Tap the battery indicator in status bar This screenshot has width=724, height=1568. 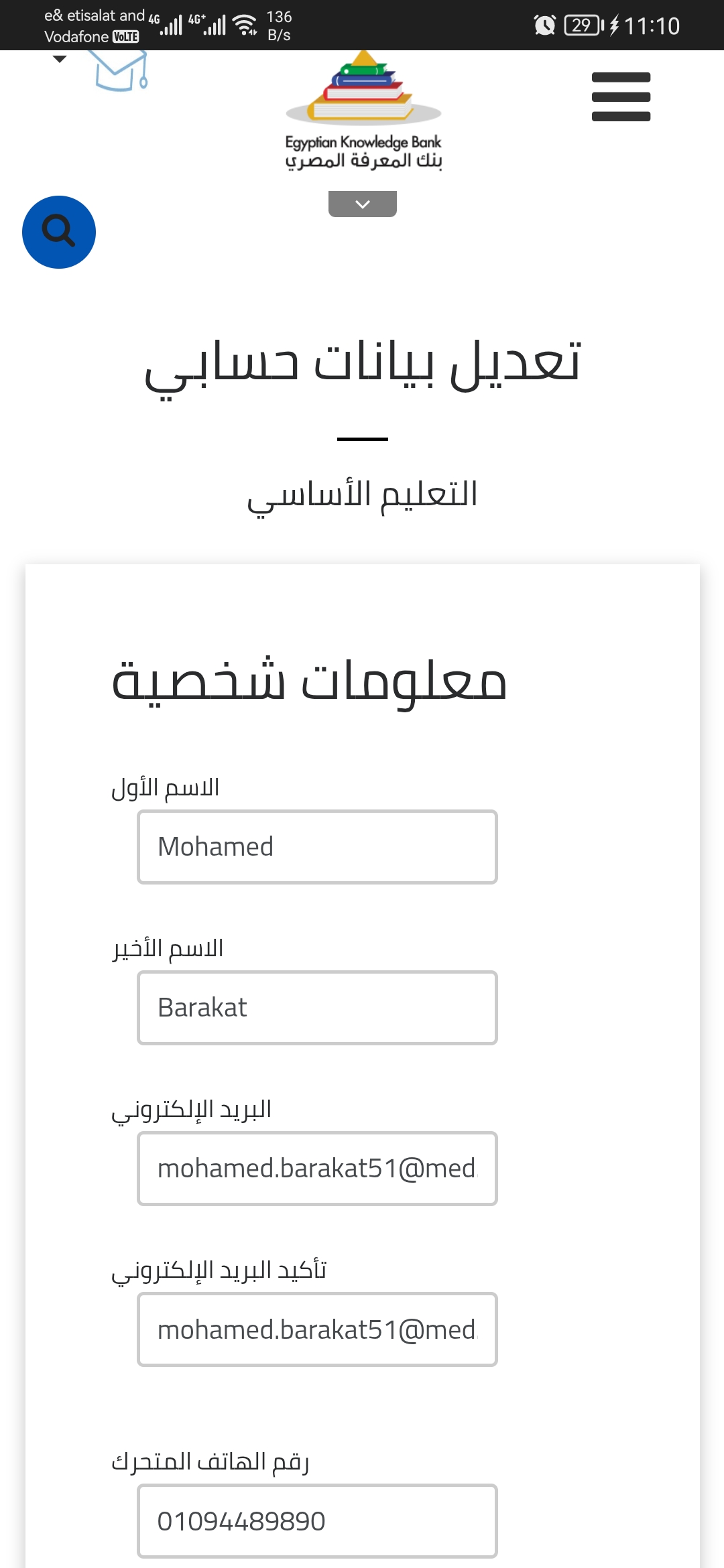[x=583, y=25]
